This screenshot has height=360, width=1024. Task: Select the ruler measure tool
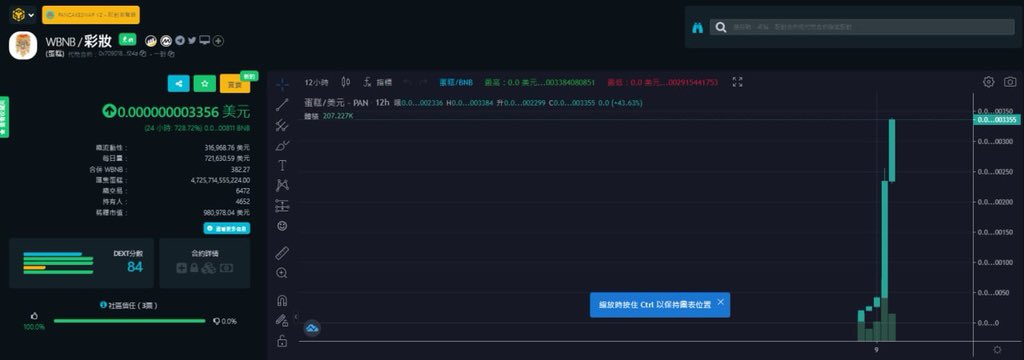click(282, 253)
